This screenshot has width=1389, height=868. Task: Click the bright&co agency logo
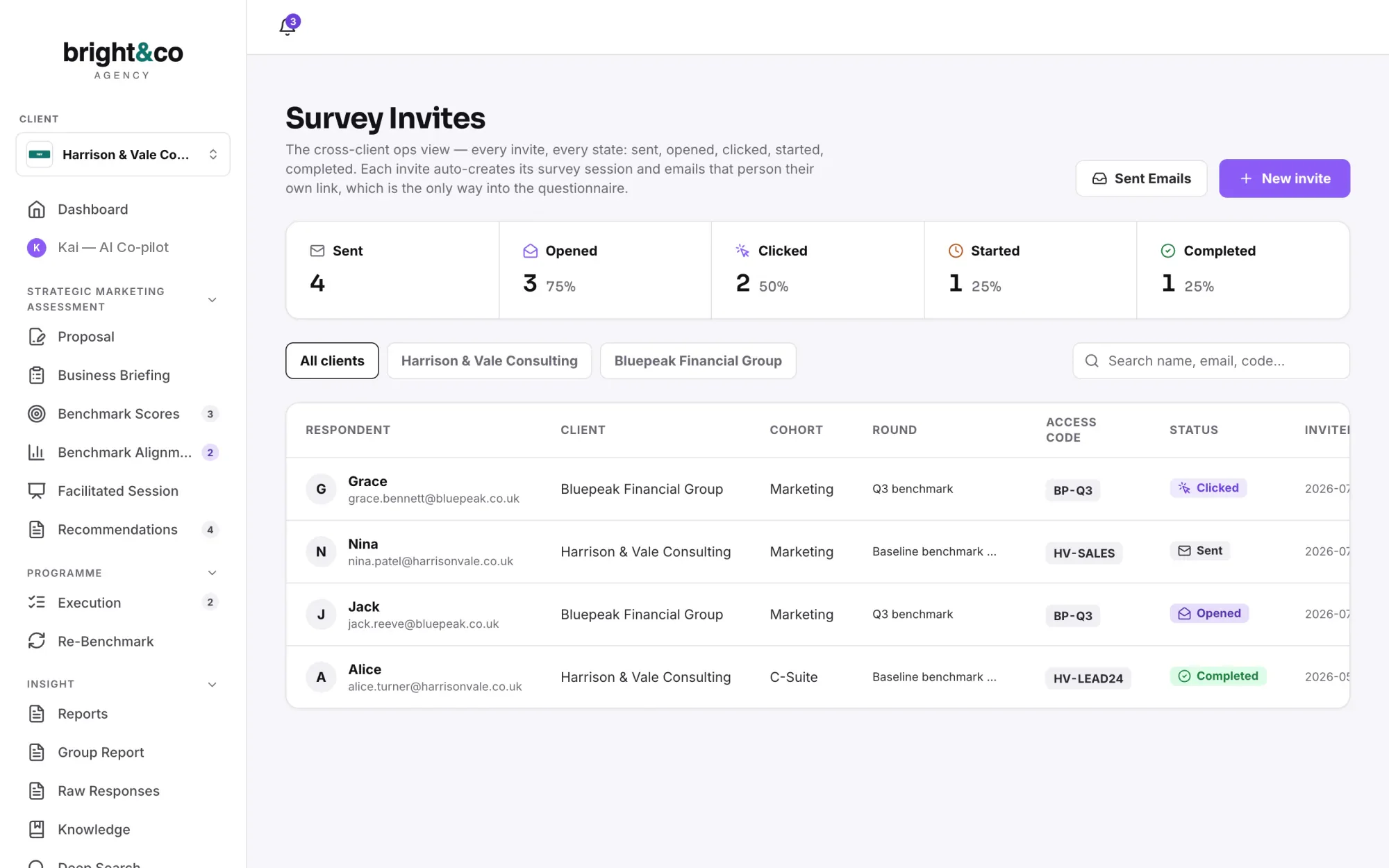click(123, 60)
